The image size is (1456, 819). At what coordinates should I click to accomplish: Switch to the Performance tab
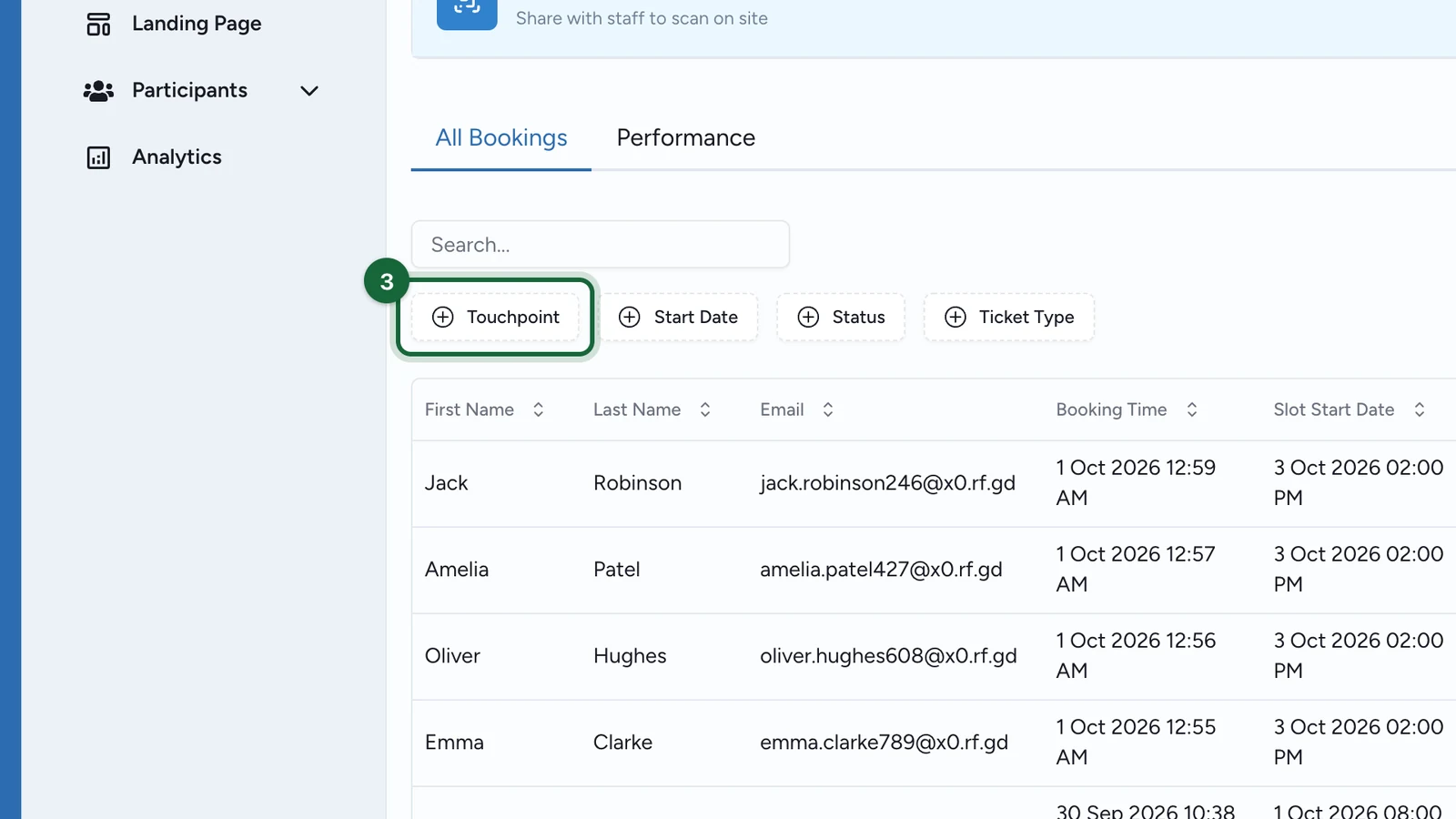tap(686, 137)
